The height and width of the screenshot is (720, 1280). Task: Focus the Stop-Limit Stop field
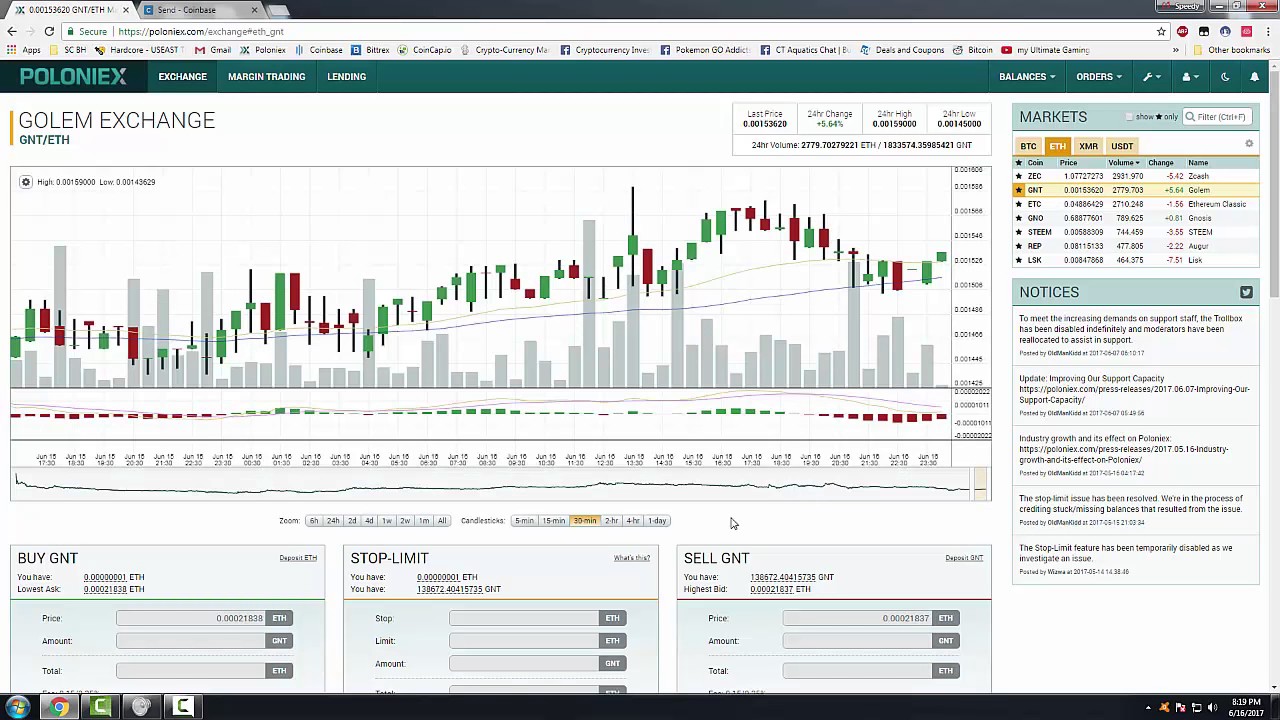(x=524, y=618)
